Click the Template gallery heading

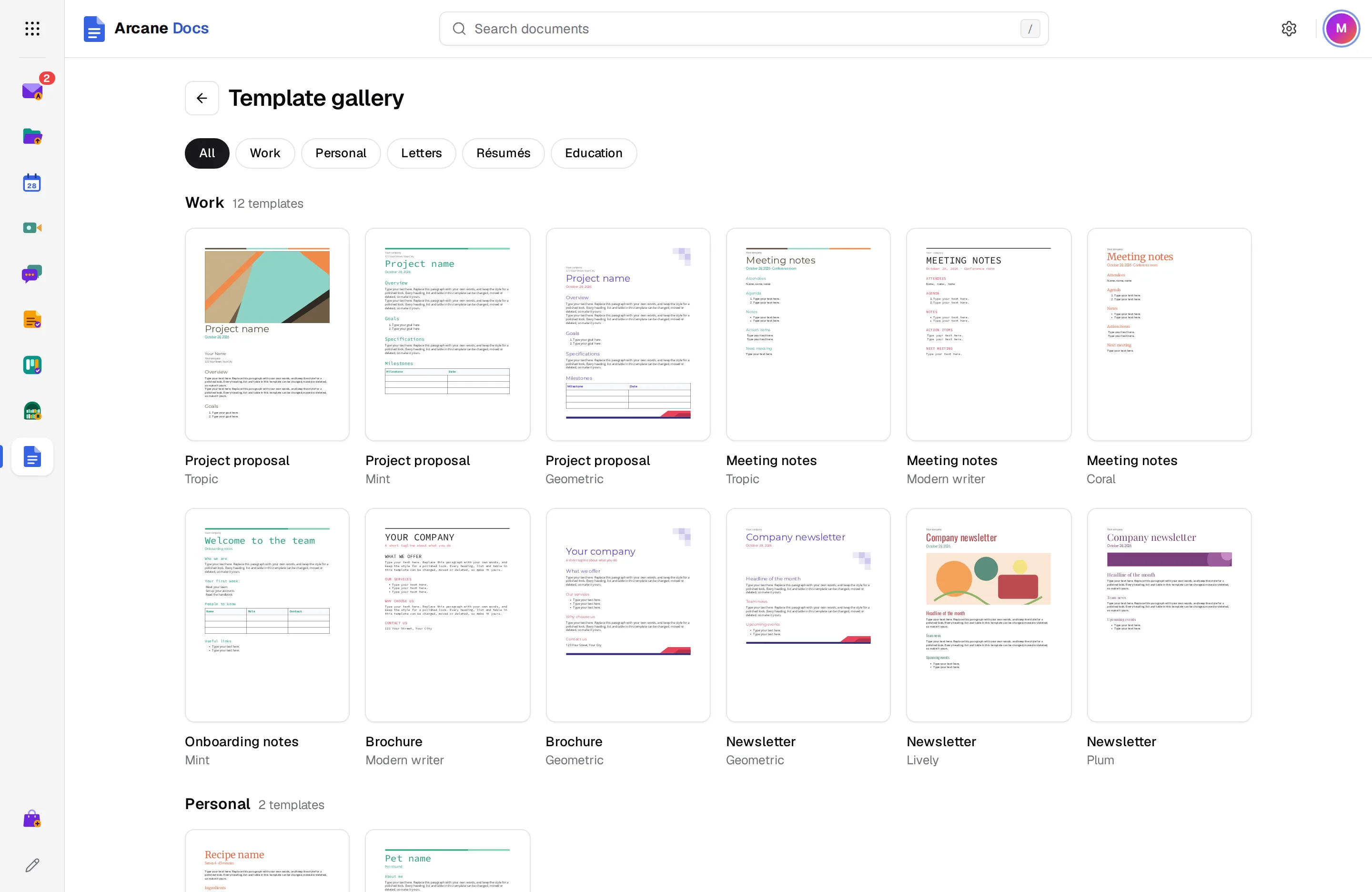tap(316, 98)
